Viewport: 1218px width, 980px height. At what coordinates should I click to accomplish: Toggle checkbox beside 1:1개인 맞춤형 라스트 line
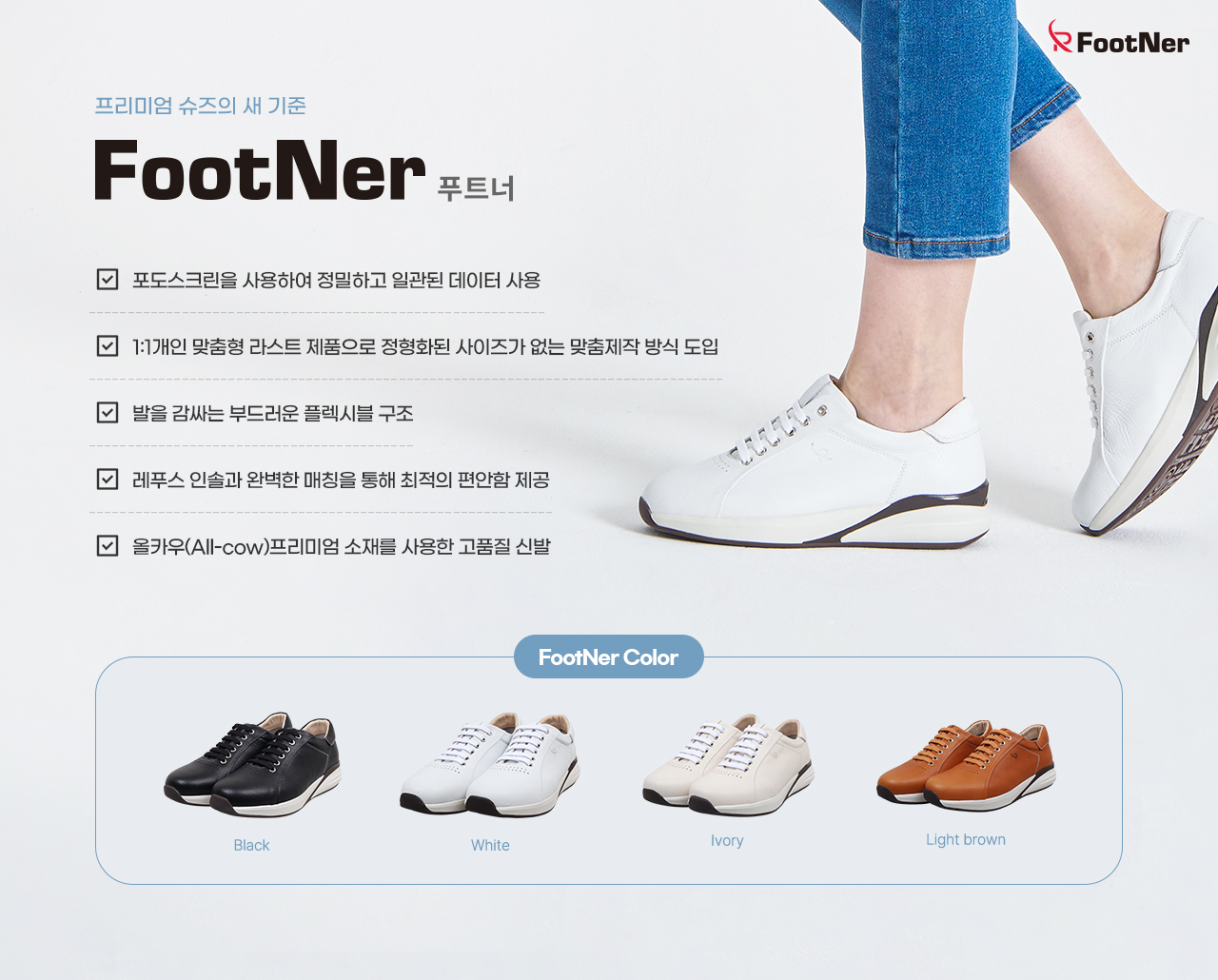coord(108,346)
